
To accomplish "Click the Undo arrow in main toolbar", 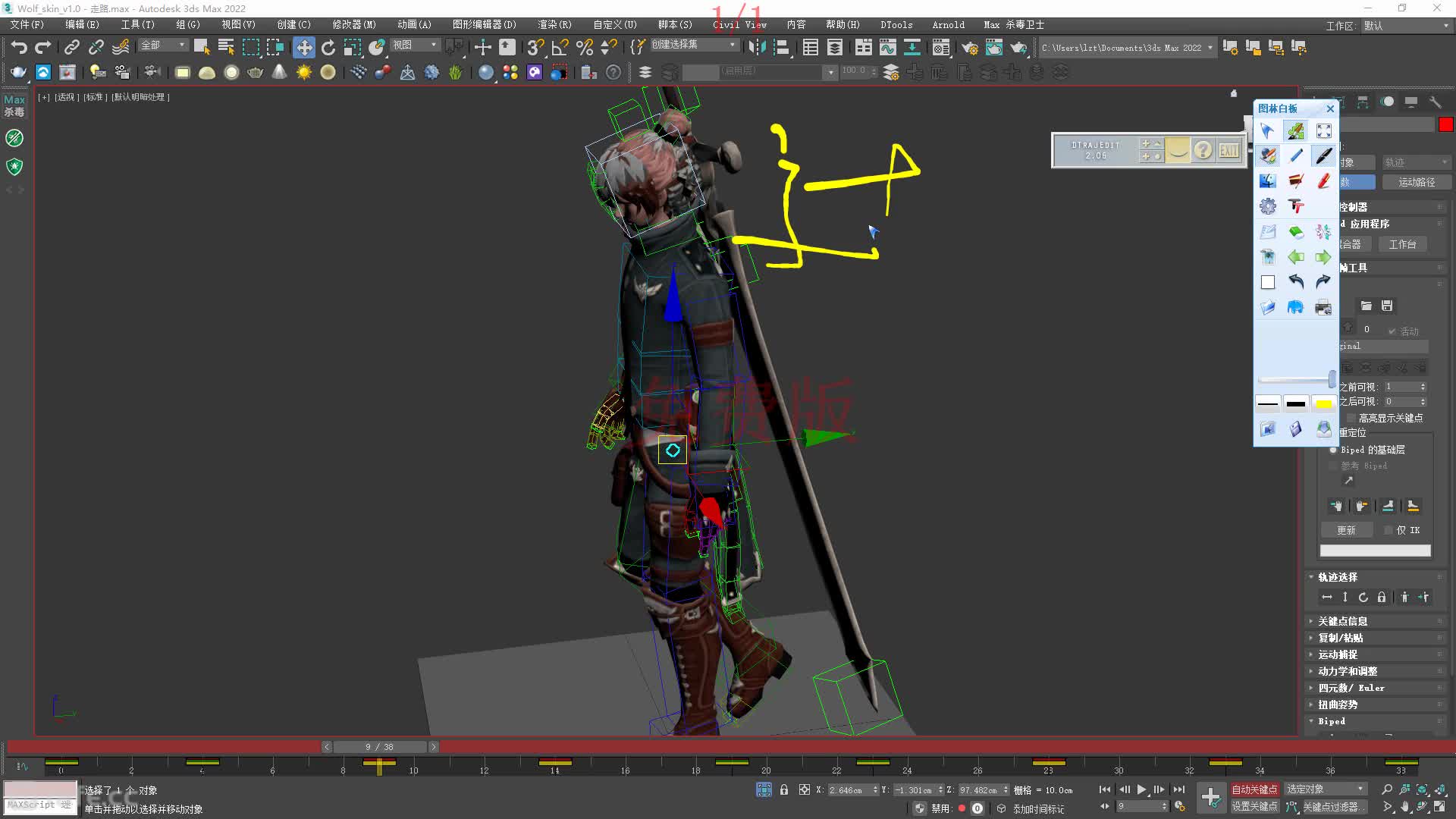I will coord(19,47).
